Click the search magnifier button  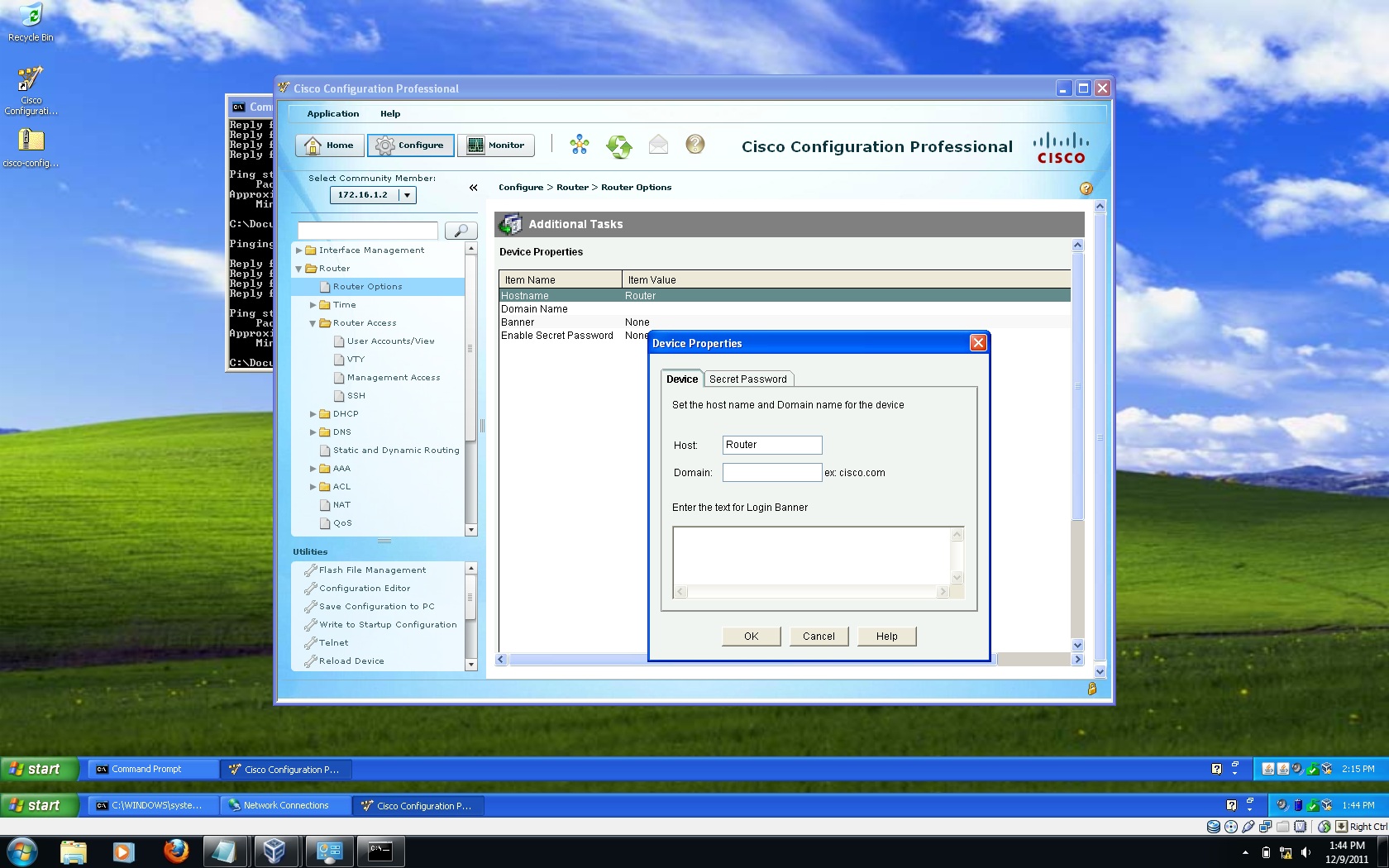coord(461,231)
